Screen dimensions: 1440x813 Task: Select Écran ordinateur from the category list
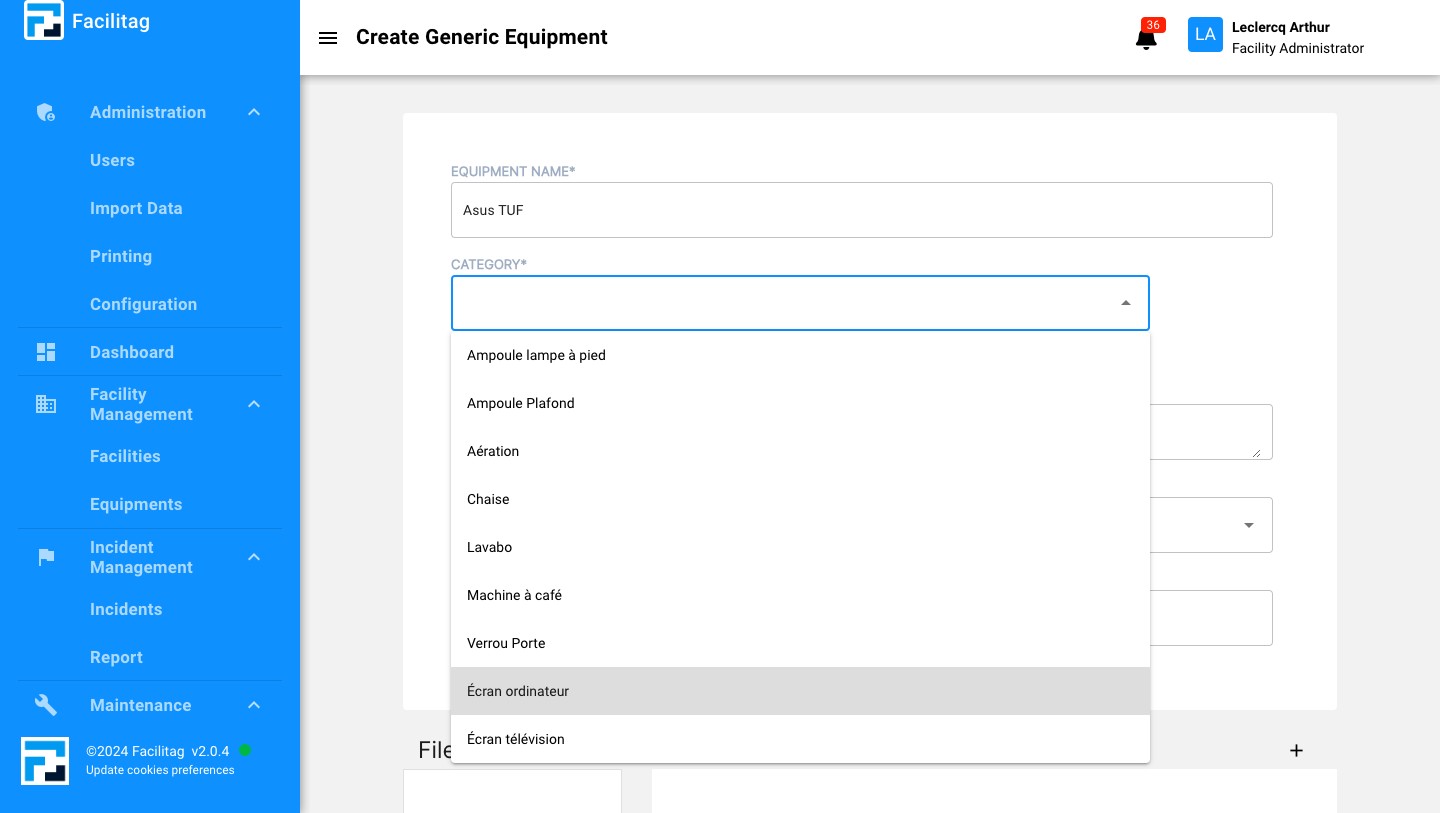(x=518, y=691)
